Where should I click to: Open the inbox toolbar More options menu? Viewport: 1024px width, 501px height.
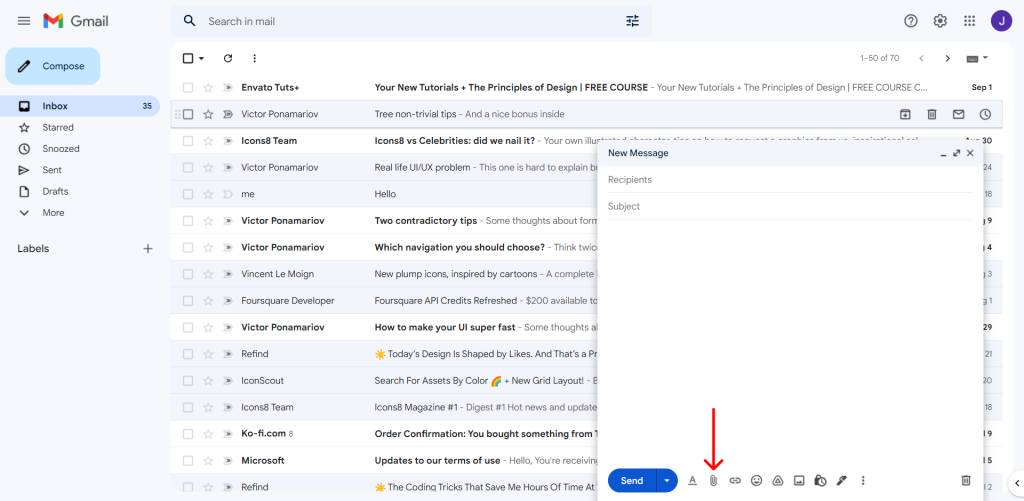coord(255,58)
